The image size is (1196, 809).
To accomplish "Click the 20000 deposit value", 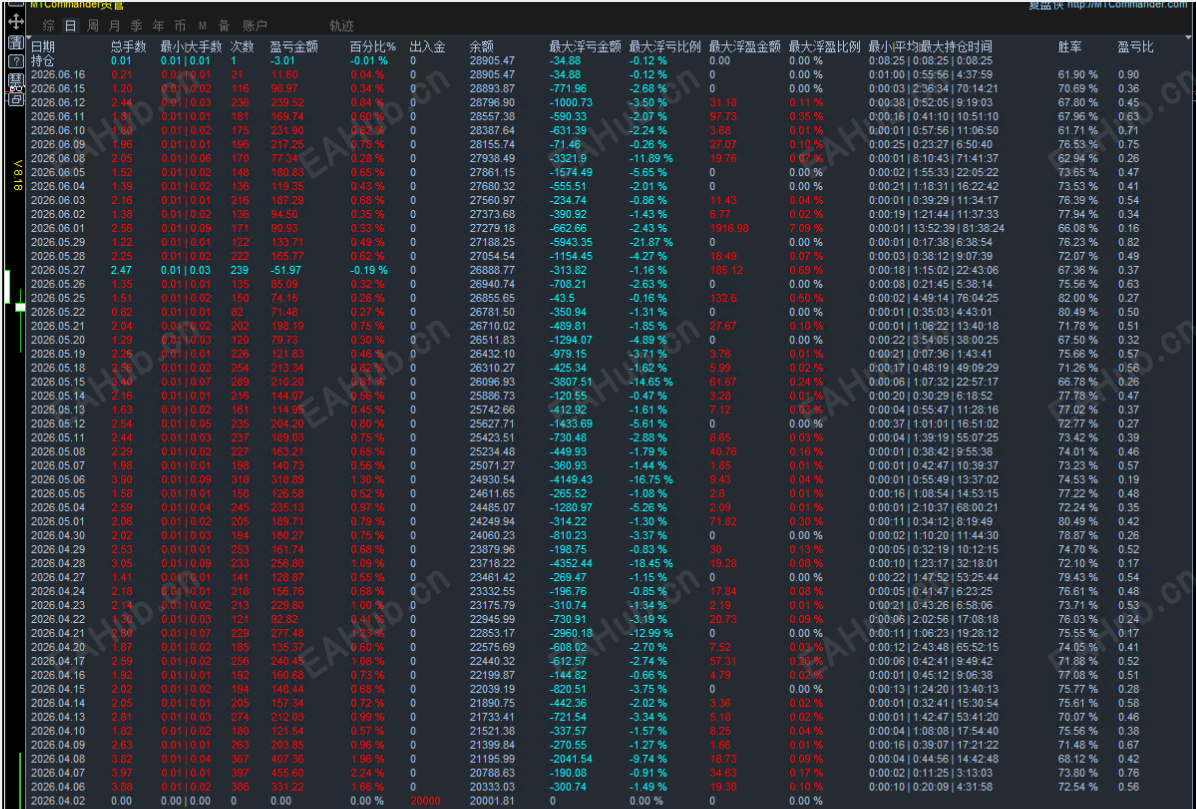I will [x=426, y=801].
